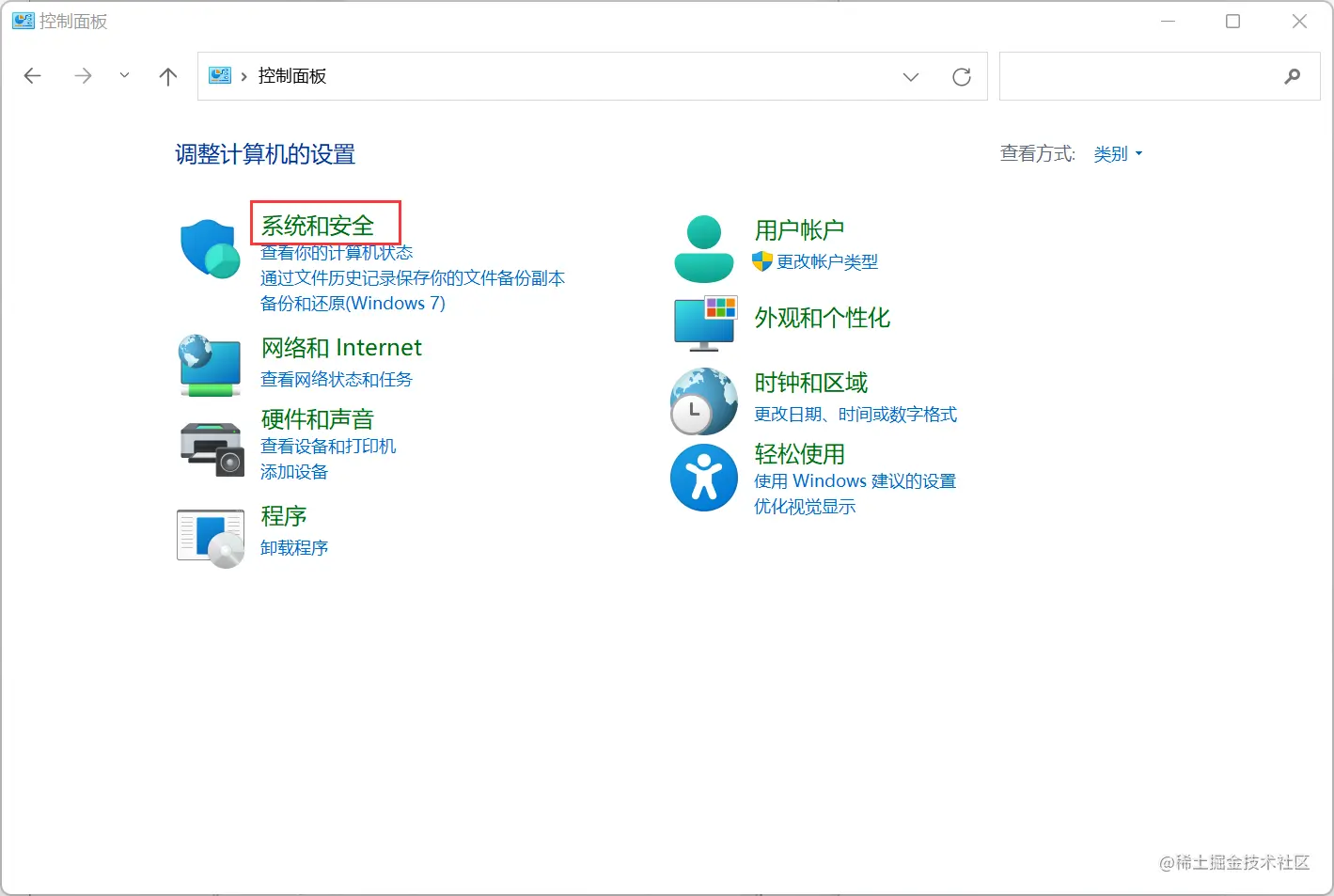
Task: Open the Ease of Access icon
Action: pos(703,478)
